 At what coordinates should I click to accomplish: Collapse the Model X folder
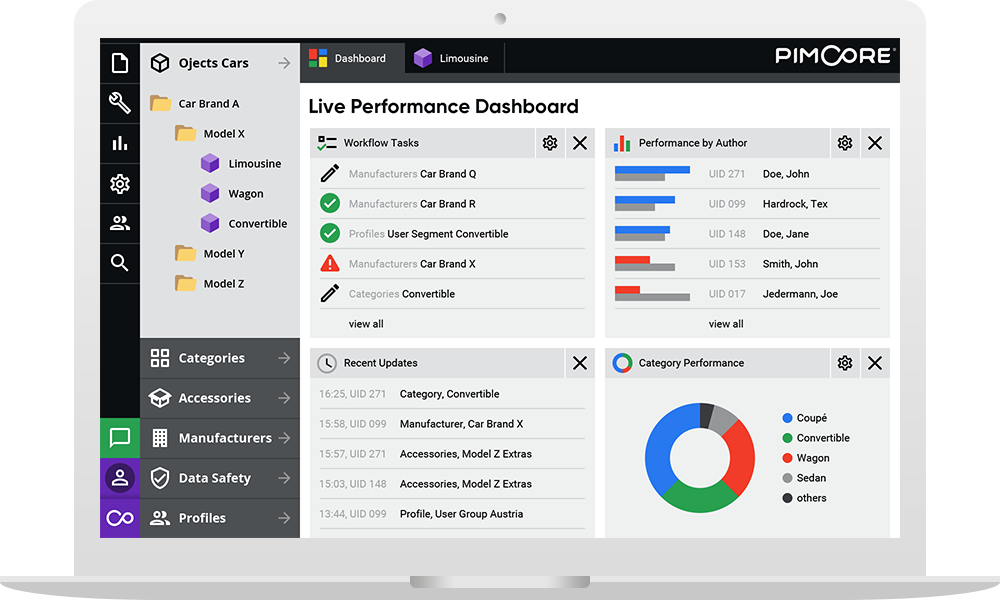click(186, 133)
